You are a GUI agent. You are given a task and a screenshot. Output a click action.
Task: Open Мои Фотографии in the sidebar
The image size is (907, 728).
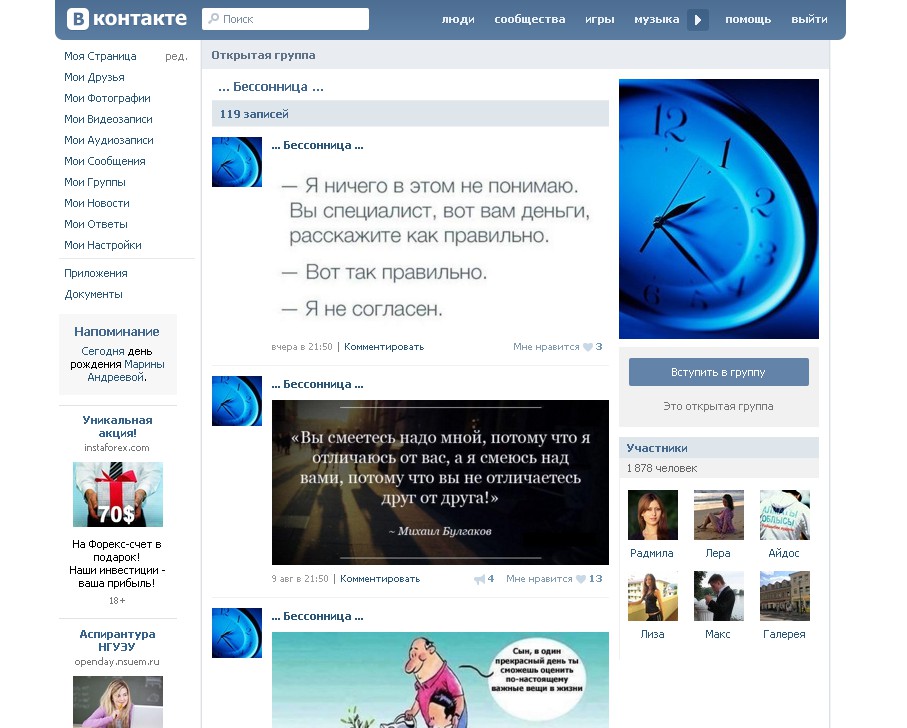pyautogui.click(x=107, y=98)
